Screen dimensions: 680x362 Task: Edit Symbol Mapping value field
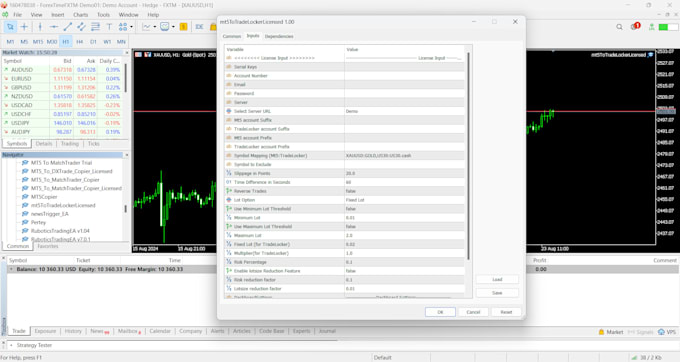click(x=404, y=156)
